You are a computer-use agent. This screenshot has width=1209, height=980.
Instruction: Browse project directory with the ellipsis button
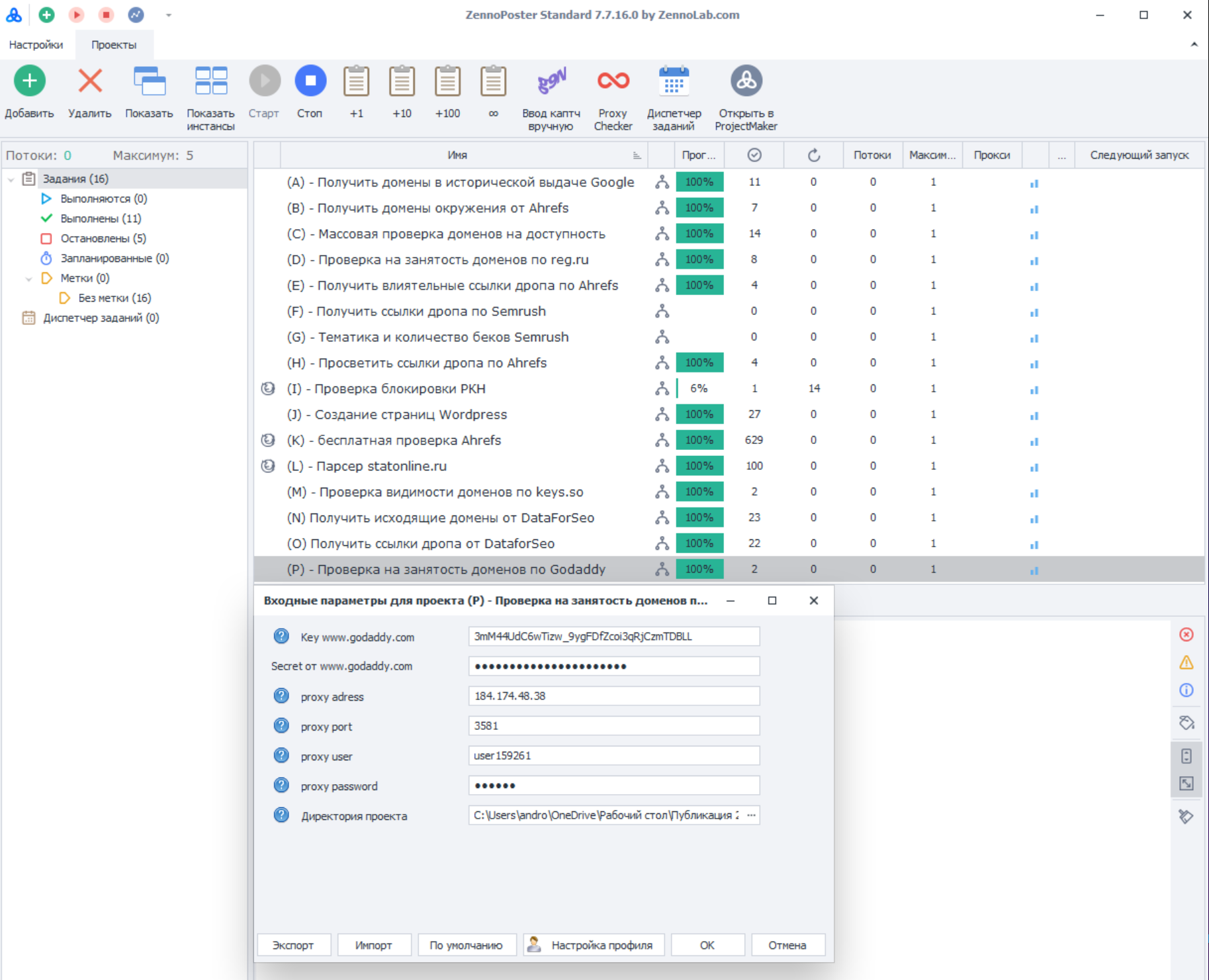(751, 815)
